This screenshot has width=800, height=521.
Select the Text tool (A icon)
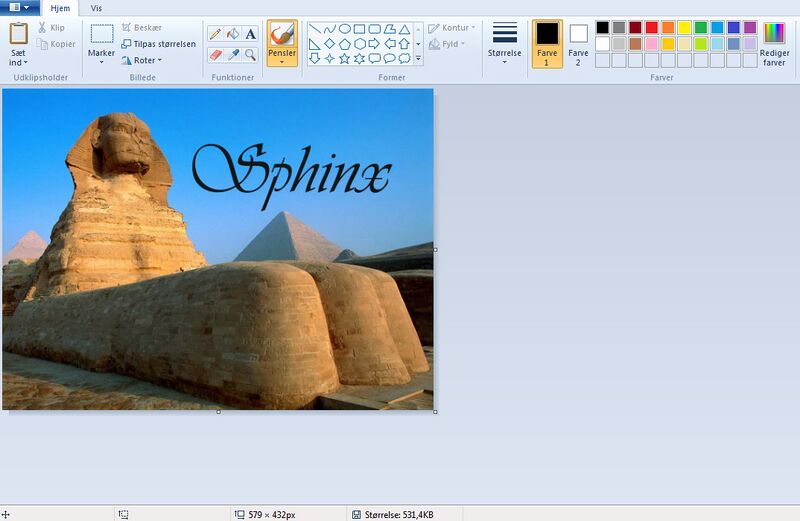pos(251,34)
